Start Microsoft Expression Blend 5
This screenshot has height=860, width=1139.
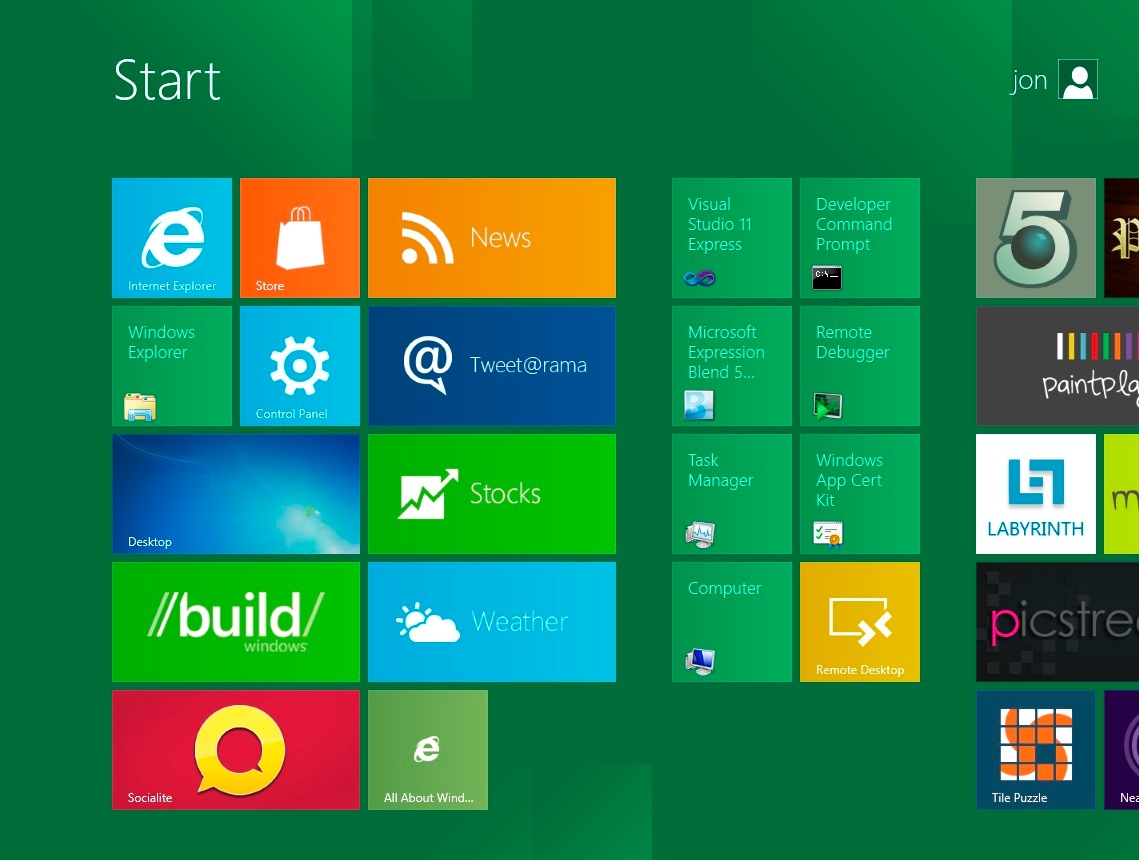731,365
